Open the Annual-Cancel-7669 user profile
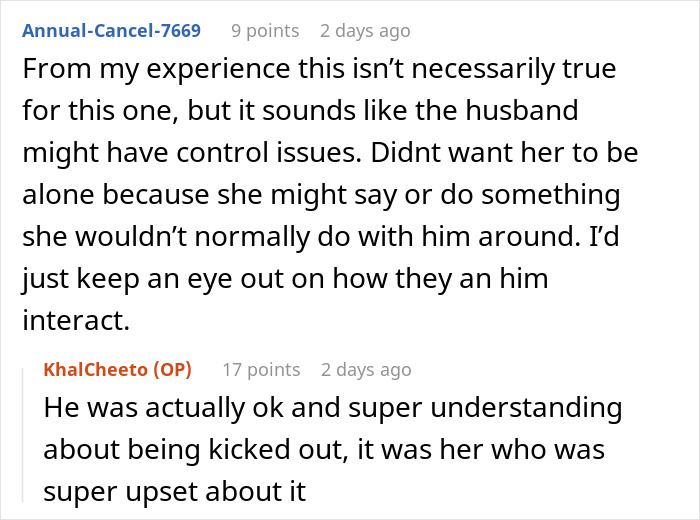This screenshot has height=520, width=700. coord(111,31)
